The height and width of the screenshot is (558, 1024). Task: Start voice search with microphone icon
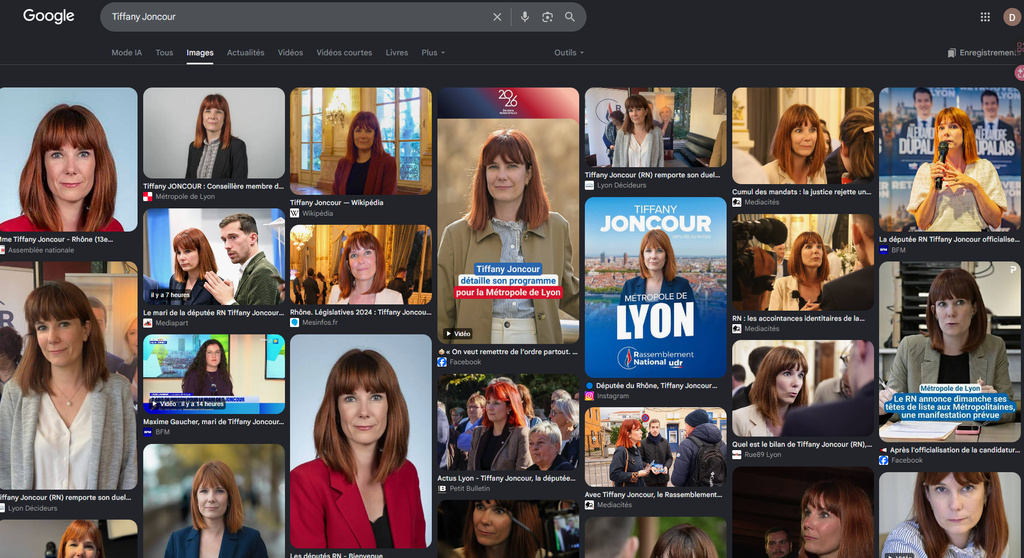pos(524,17)
